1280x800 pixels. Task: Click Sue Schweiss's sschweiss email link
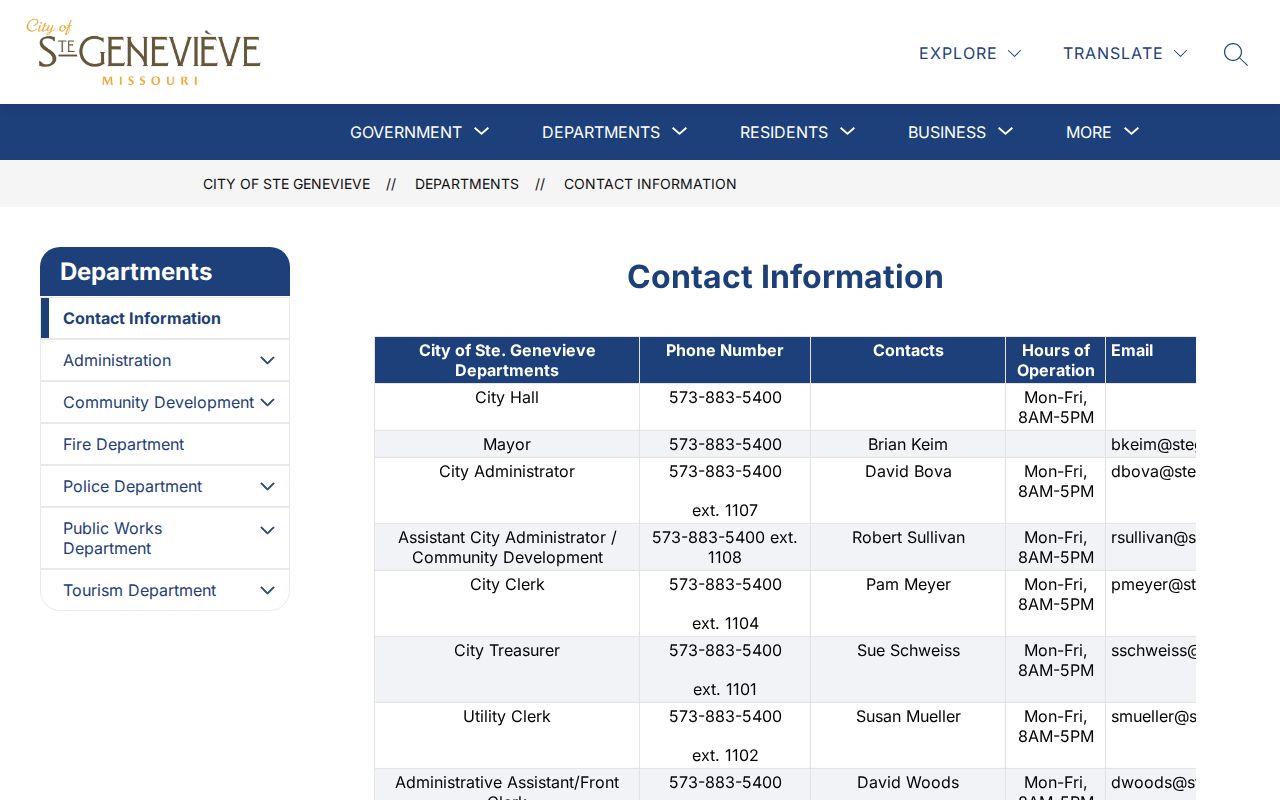tap(1153, 650)
